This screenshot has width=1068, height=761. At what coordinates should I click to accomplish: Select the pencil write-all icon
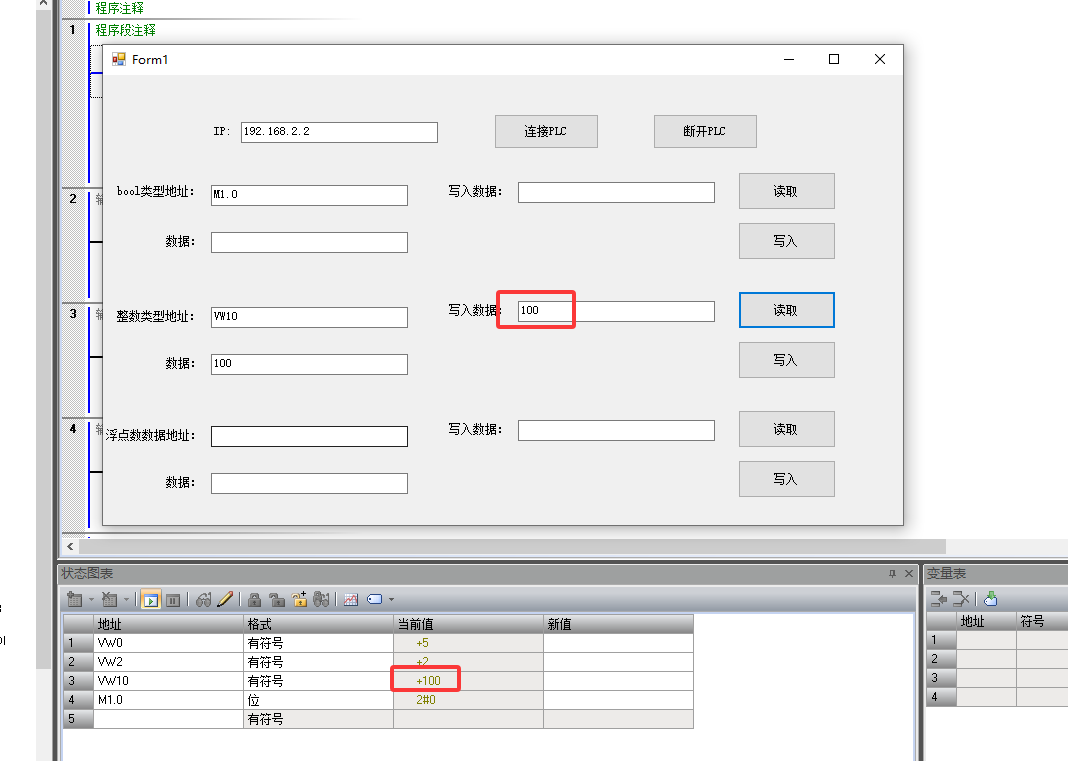(224, 599)
